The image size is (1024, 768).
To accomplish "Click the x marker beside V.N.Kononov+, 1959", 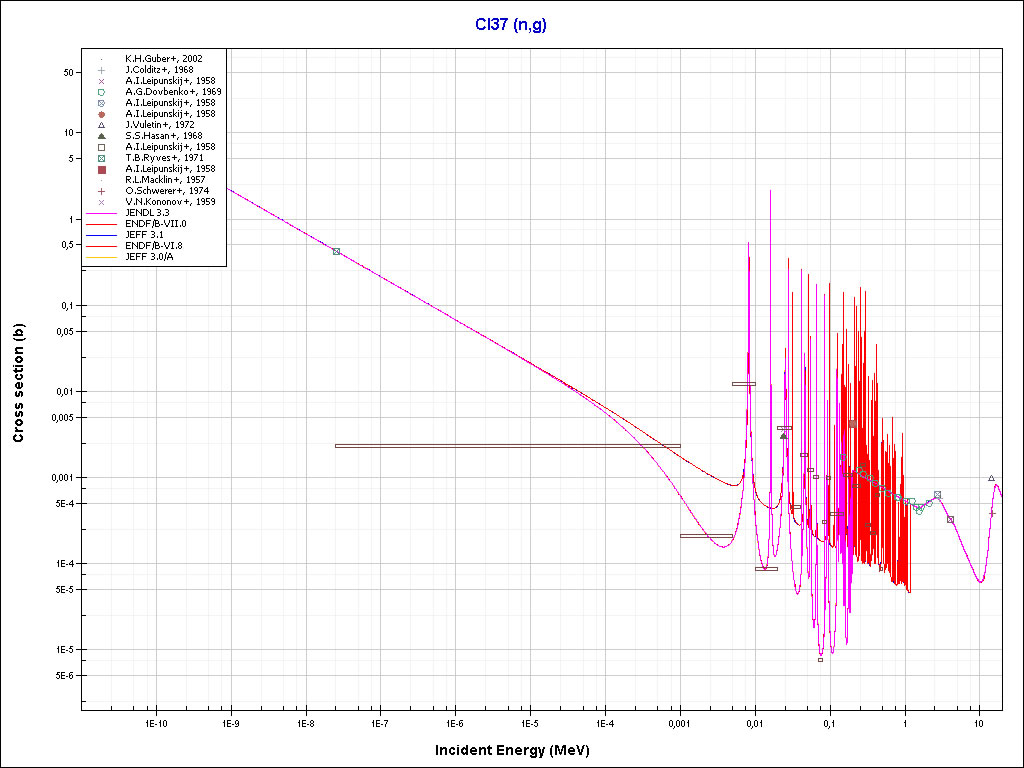I will pyautogui.click(x=101, y=202).
